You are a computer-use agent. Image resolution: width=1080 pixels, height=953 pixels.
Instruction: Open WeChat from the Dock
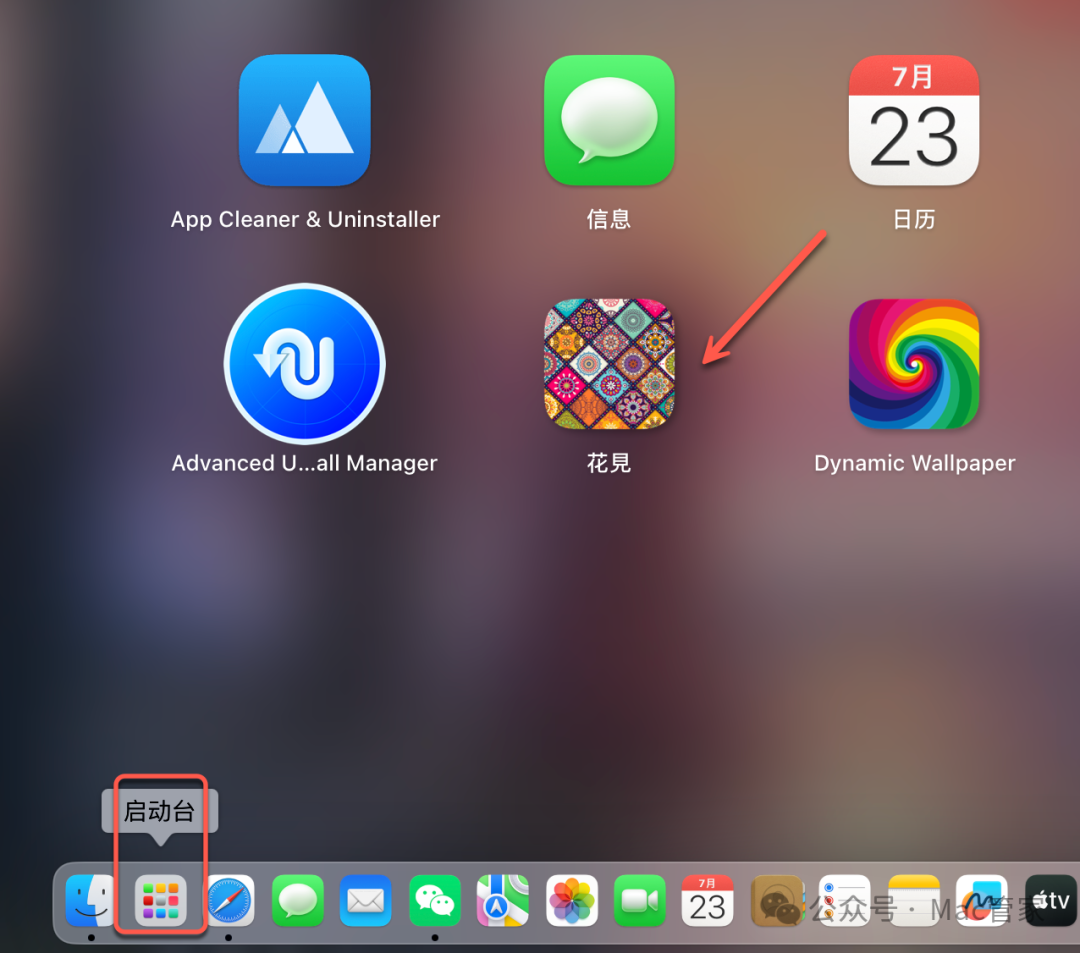435,901
